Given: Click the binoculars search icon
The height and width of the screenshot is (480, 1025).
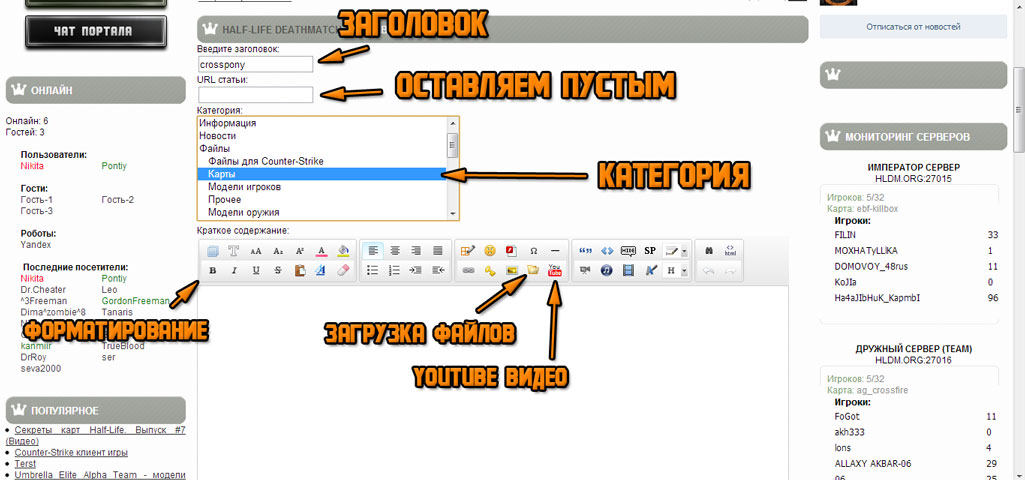Looking at the screenshot, I should (x=710, y=251).
